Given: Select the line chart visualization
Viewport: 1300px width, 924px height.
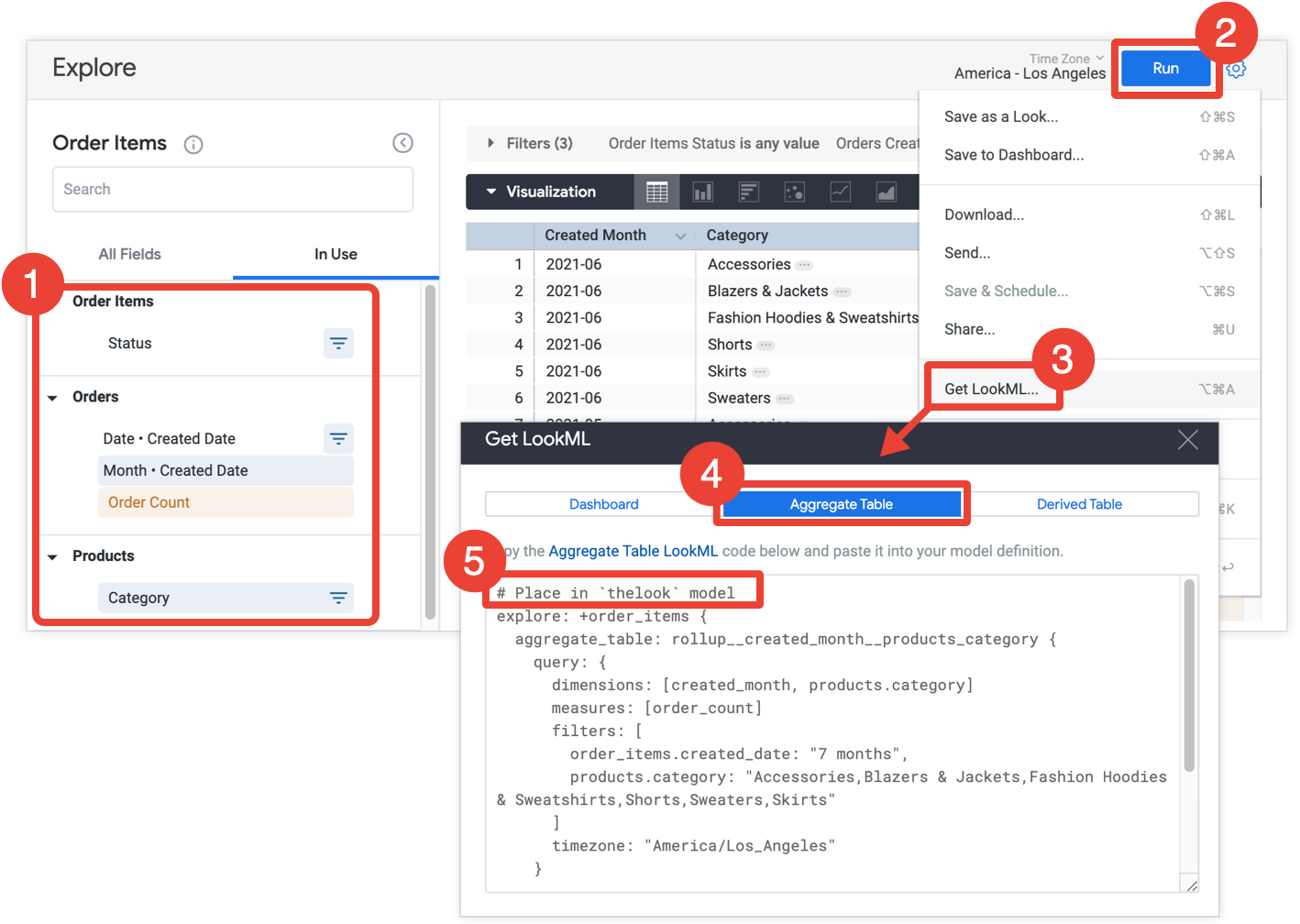Looking at the screenshot, I should click(841, 192).
